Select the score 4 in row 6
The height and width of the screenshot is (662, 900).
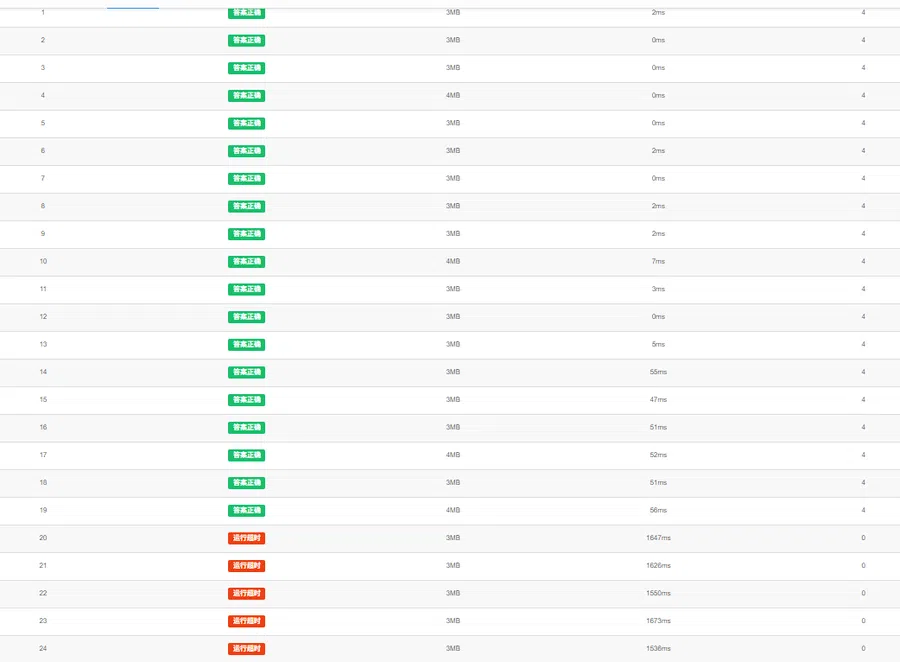pos(863,150)
